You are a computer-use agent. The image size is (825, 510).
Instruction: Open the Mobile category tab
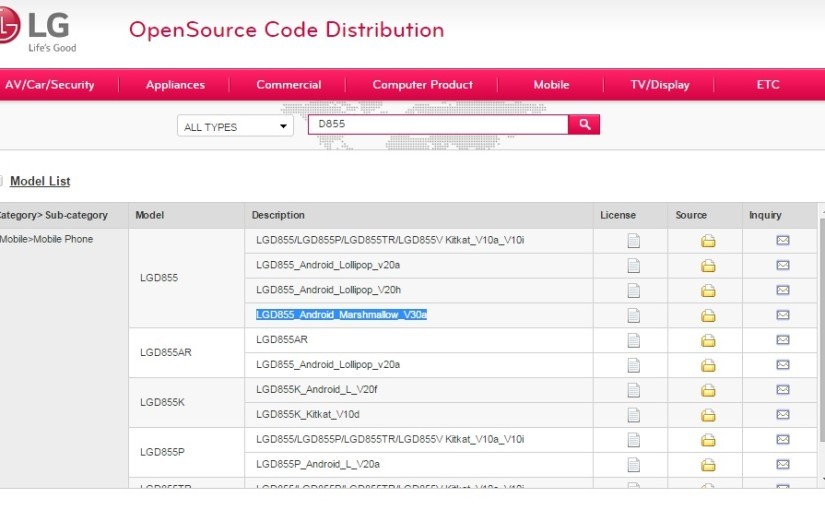point(551,85)
